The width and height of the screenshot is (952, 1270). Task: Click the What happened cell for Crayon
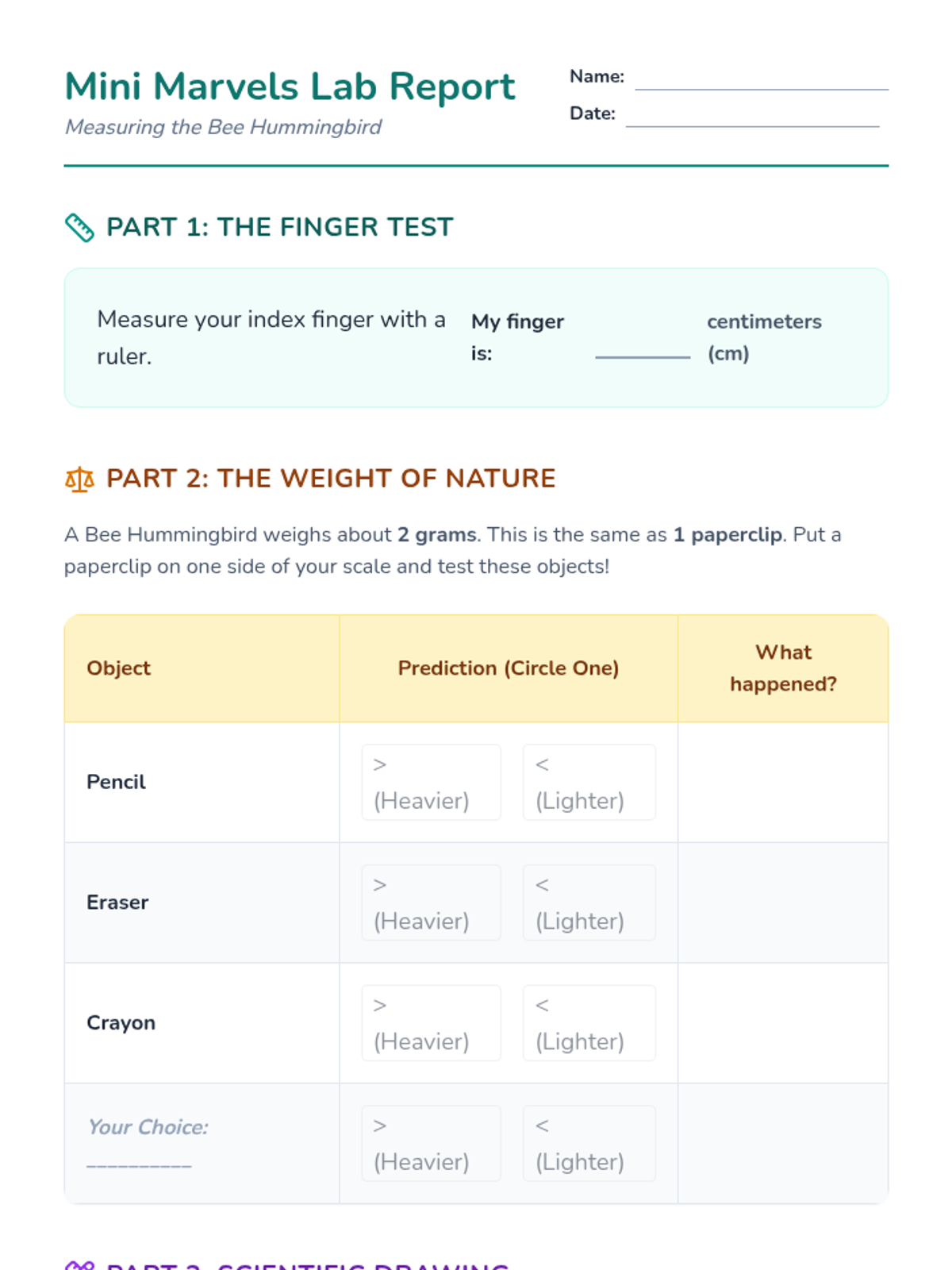pos(783,1023)
